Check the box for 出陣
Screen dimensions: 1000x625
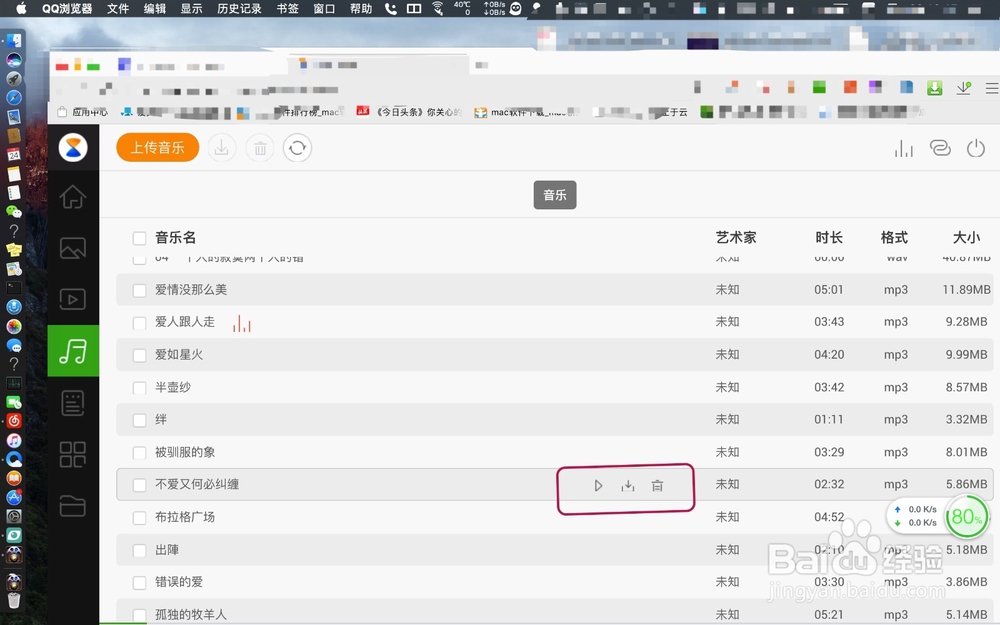tap(140, 550)
